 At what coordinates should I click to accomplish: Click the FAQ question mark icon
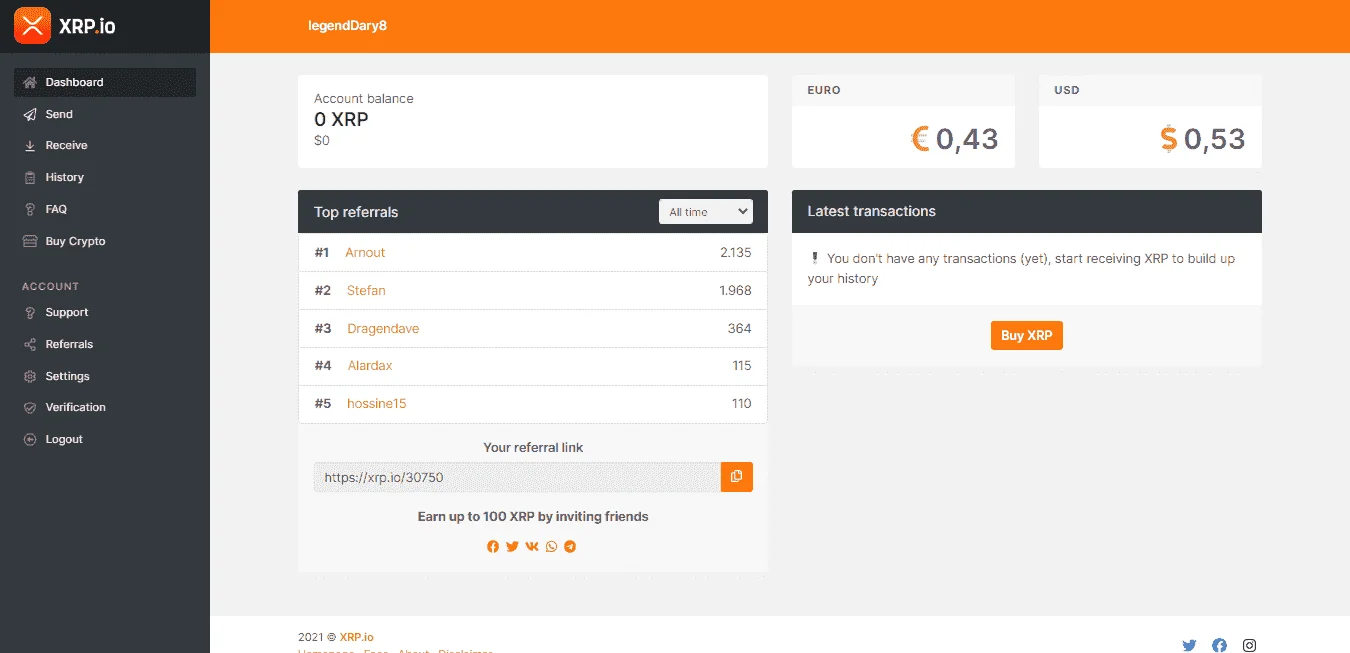coord(30,209)
